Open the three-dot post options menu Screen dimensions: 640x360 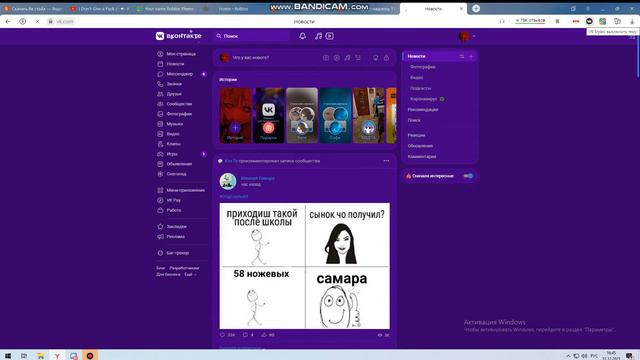[386, 161]
